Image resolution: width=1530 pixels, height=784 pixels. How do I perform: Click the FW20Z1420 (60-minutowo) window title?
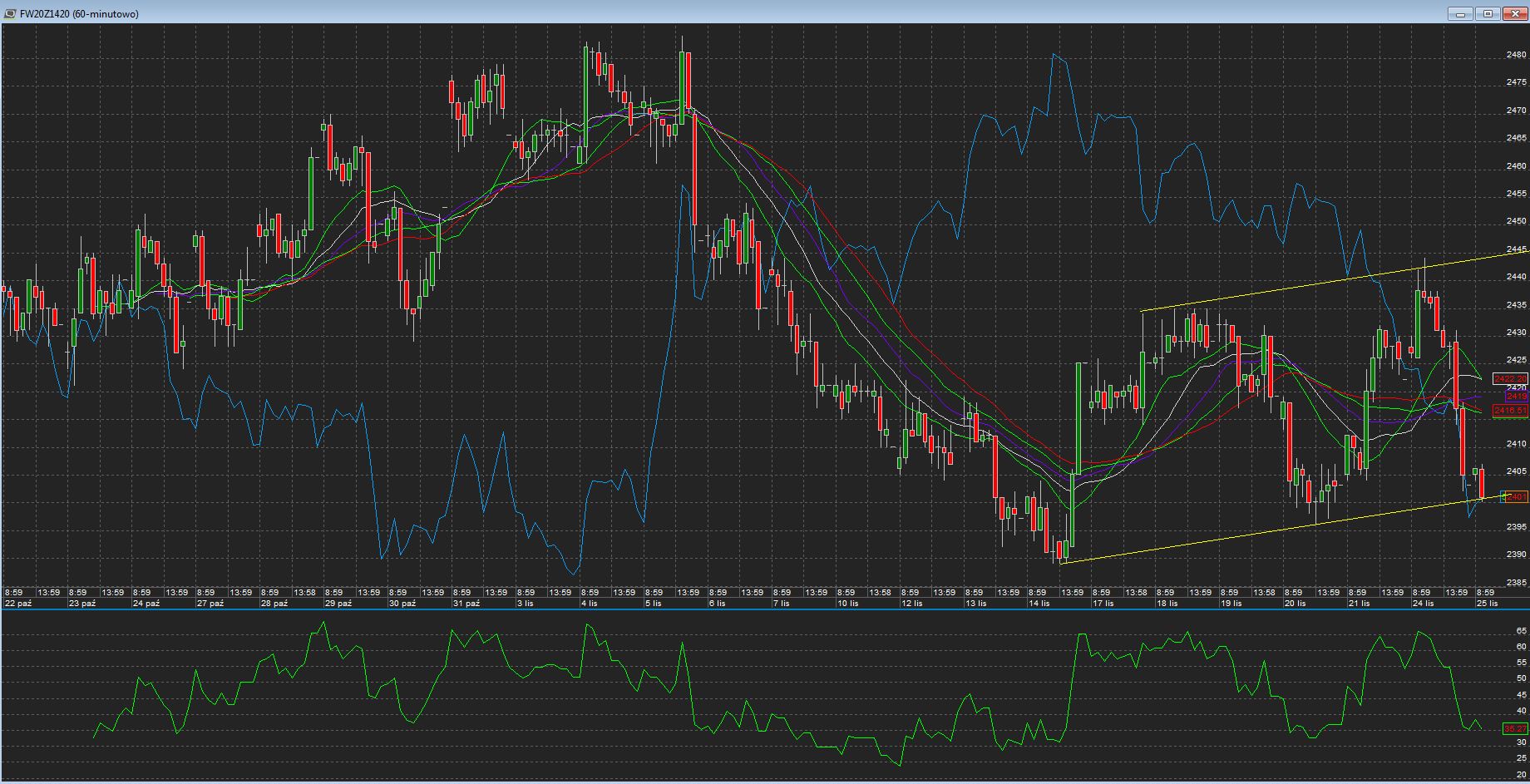click(79, 13)
